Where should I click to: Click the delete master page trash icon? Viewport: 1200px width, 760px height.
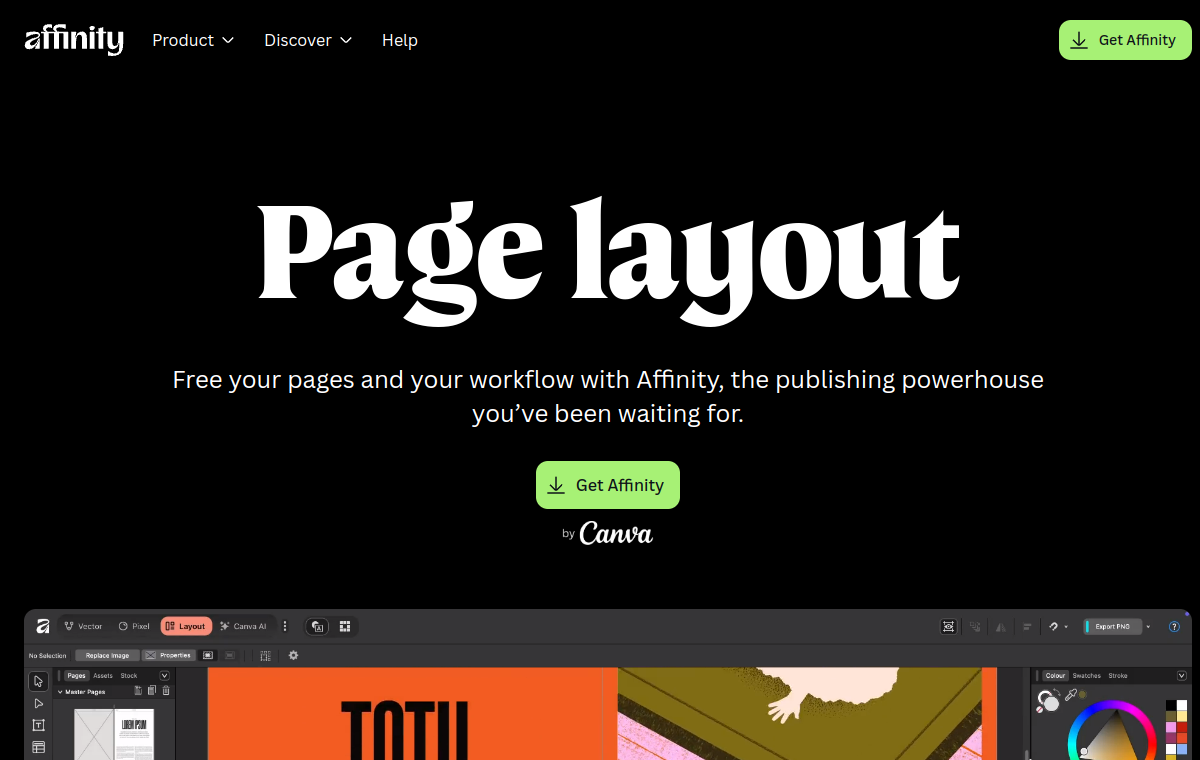(166, 690)
